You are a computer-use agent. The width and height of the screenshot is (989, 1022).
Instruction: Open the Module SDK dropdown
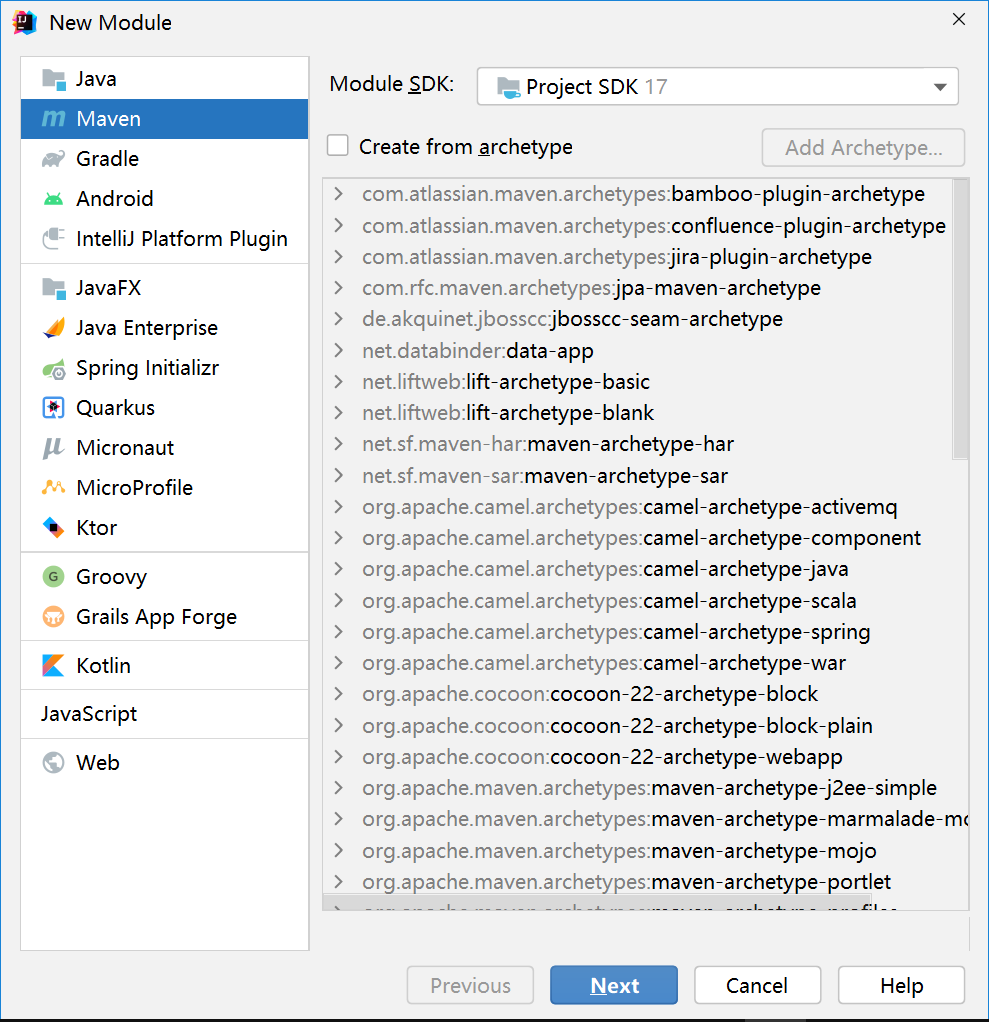coord(717,86)
